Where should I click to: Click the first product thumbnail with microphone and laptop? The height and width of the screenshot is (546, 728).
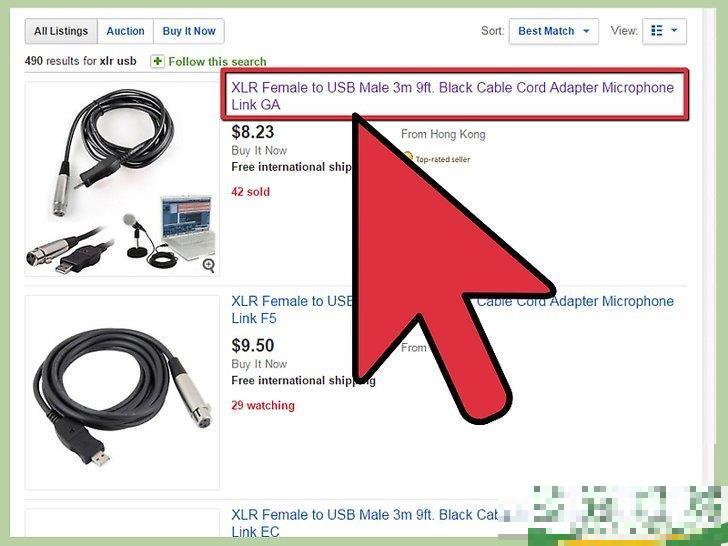(122, 179)
